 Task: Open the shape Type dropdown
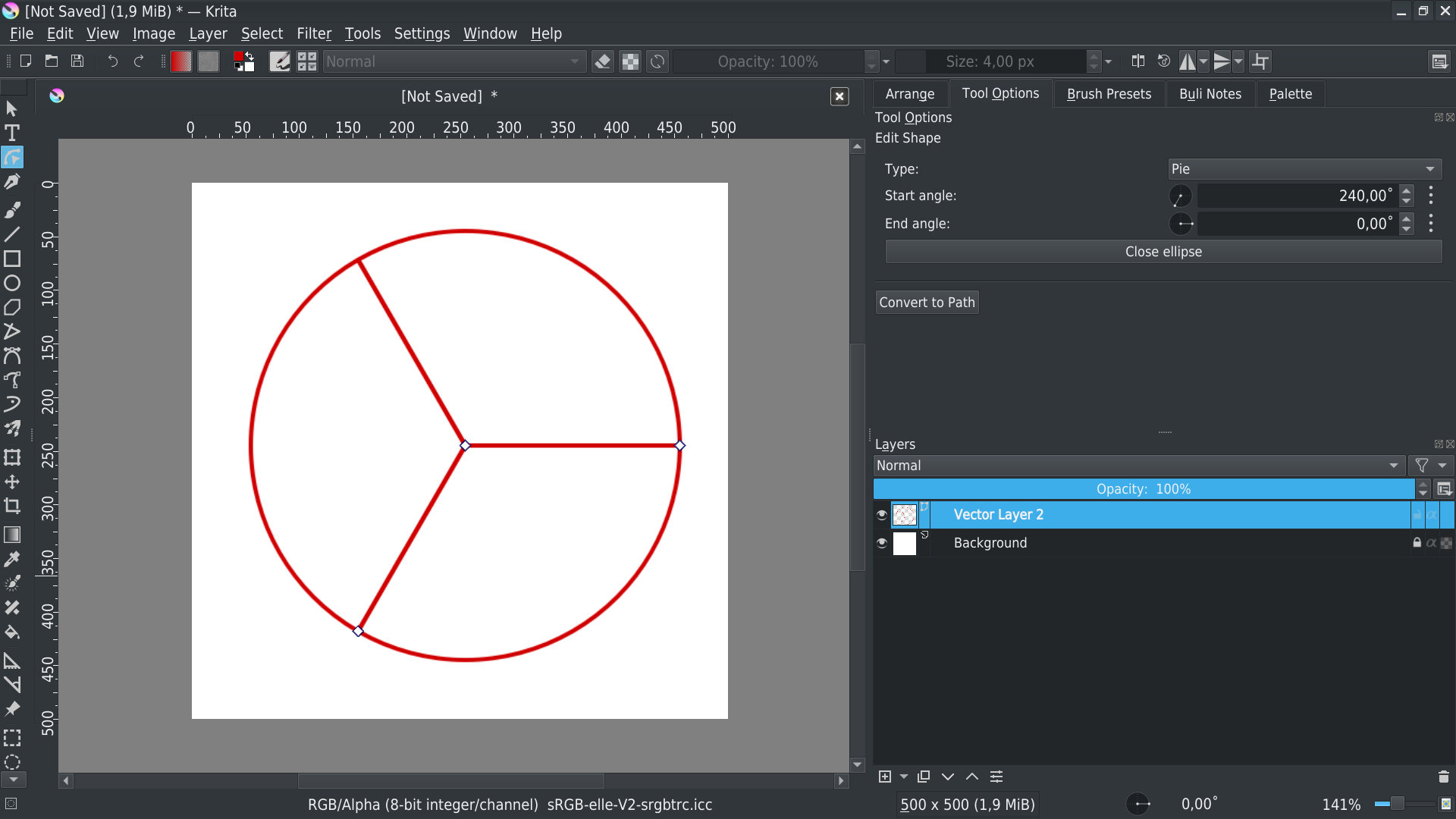pyautogui.click(x=1304, y=169)
